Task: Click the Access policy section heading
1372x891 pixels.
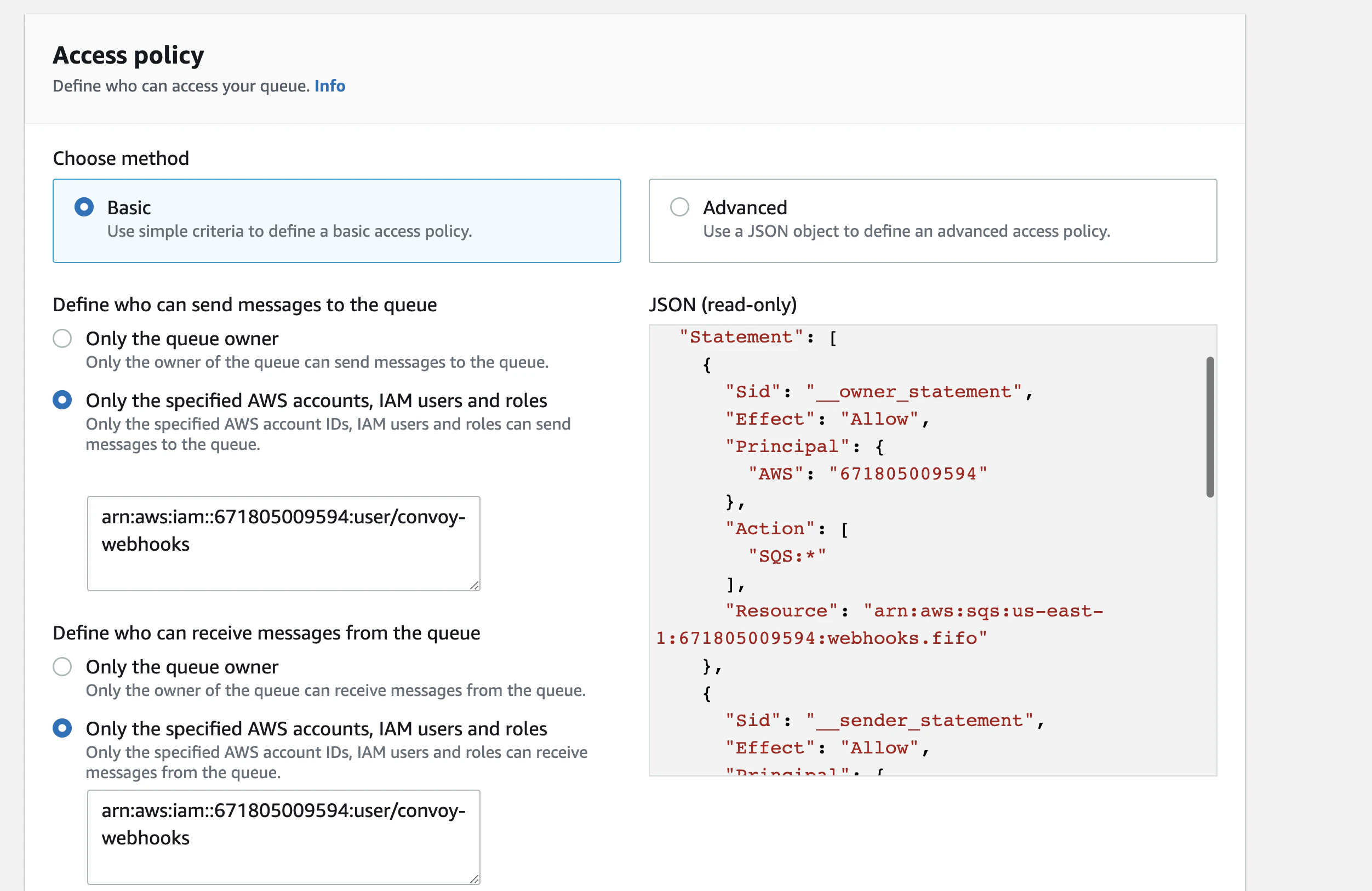Action: tap(128, 55)
